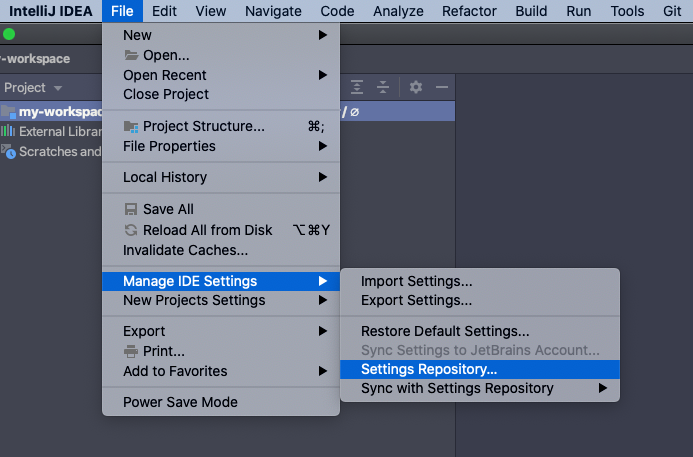The height and width of the screenshot is (457, 693).
Task: Open the Tools menu
Action: tap(627, 11)
